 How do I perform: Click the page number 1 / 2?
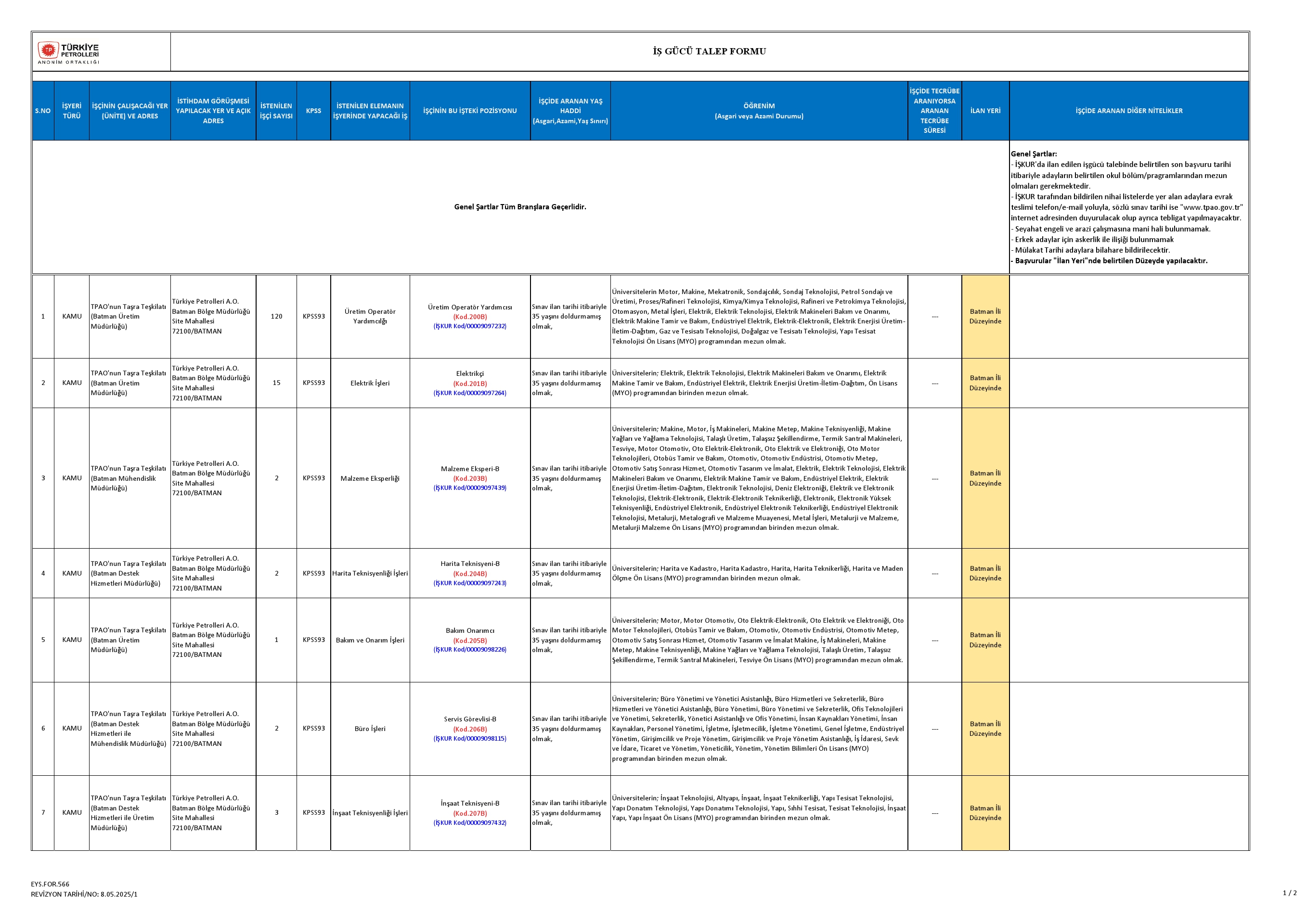click(x=1289, y=893)
